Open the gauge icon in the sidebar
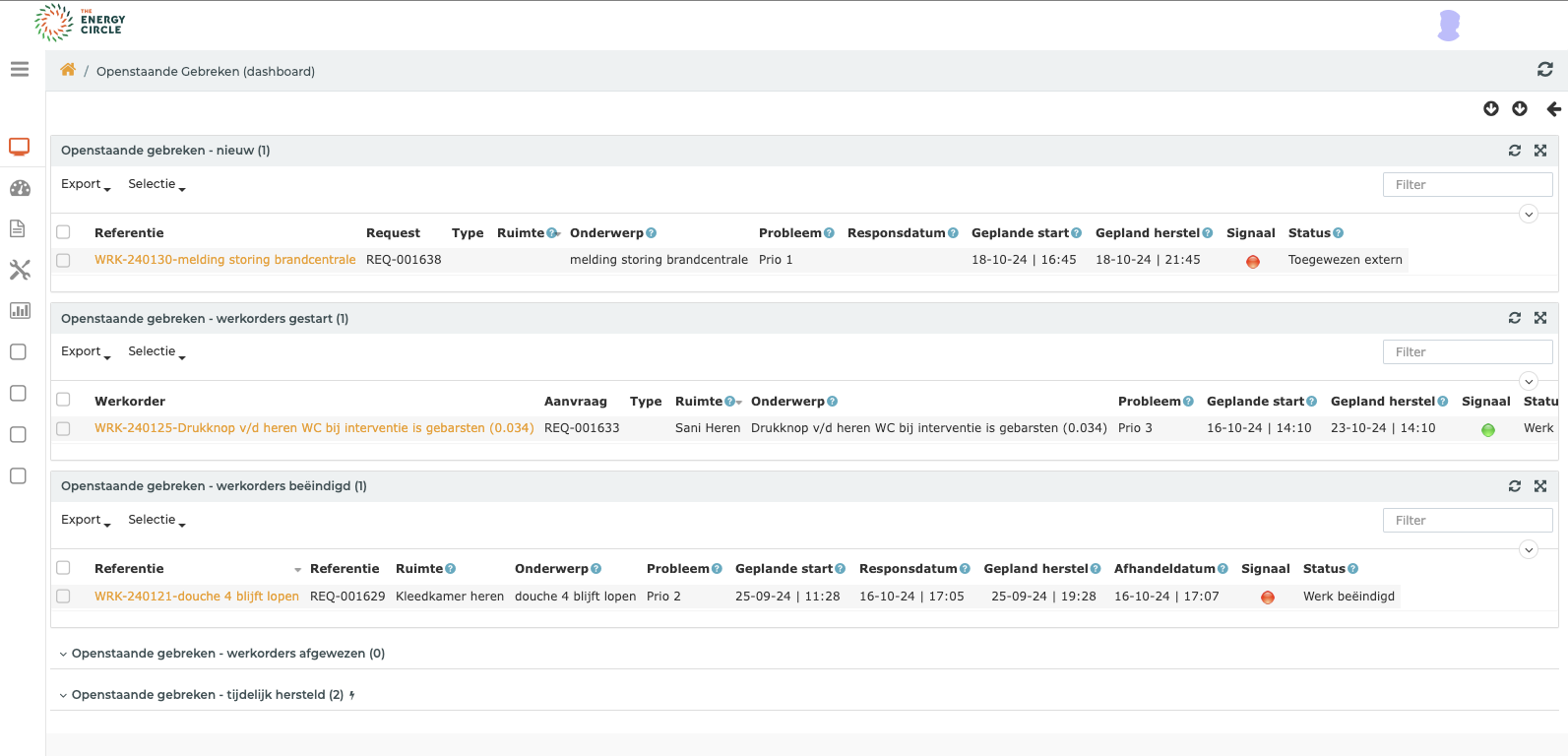 (x=20, y=188)
